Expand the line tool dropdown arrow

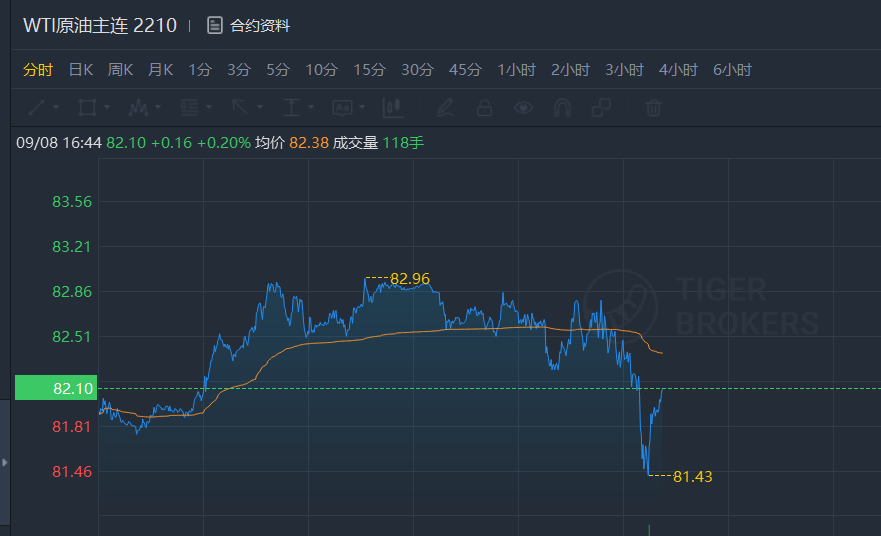click(56, 107)
